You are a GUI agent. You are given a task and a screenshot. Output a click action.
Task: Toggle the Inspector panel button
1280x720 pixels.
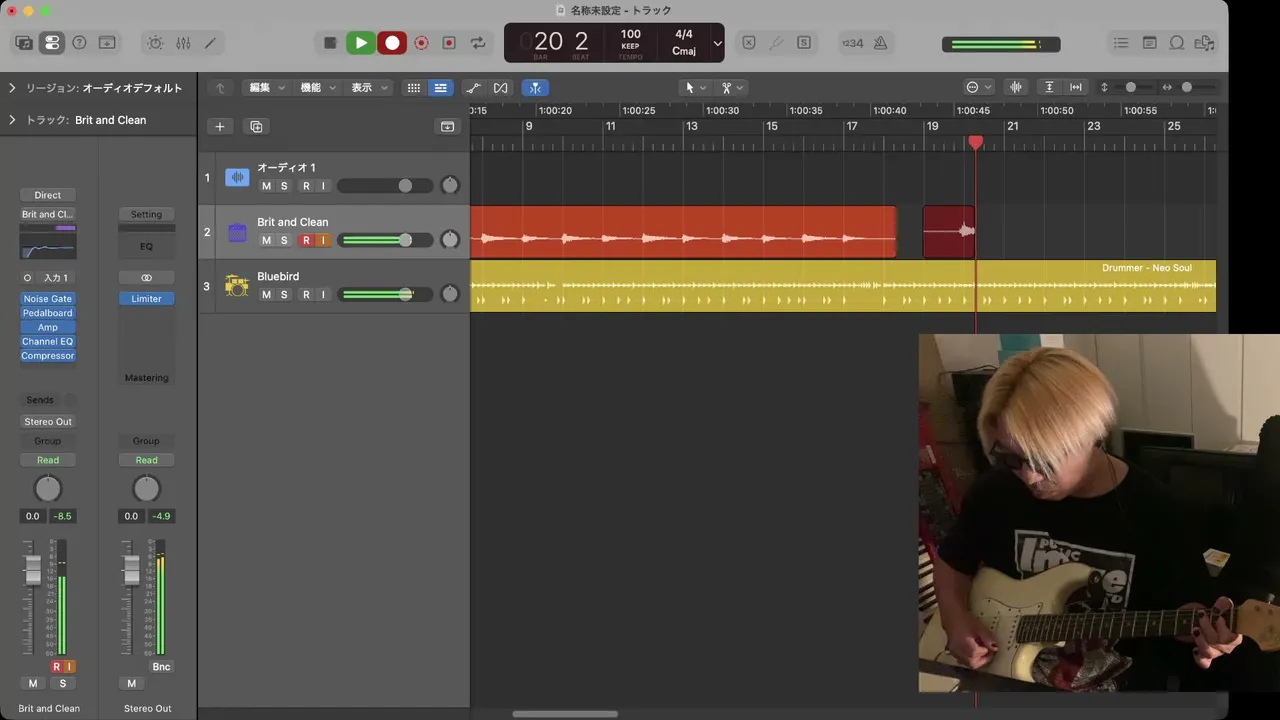point(52,43)
